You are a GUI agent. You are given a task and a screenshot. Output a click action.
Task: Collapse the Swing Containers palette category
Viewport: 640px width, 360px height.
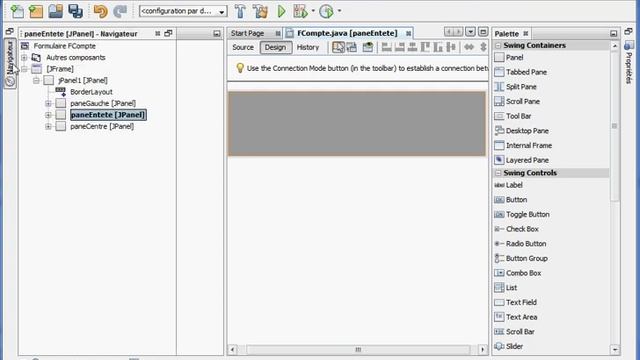coord(498,45)
